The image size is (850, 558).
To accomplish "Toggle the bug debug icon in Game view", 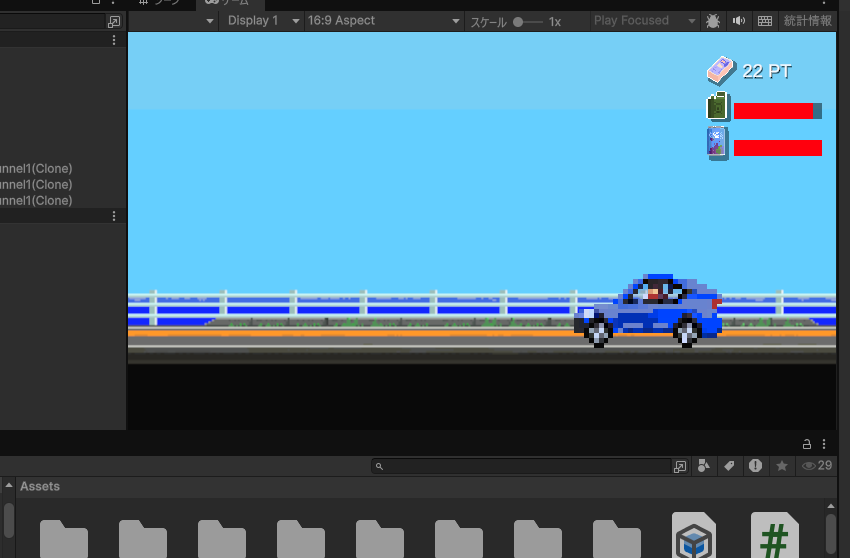I will (x=713, y=21).
